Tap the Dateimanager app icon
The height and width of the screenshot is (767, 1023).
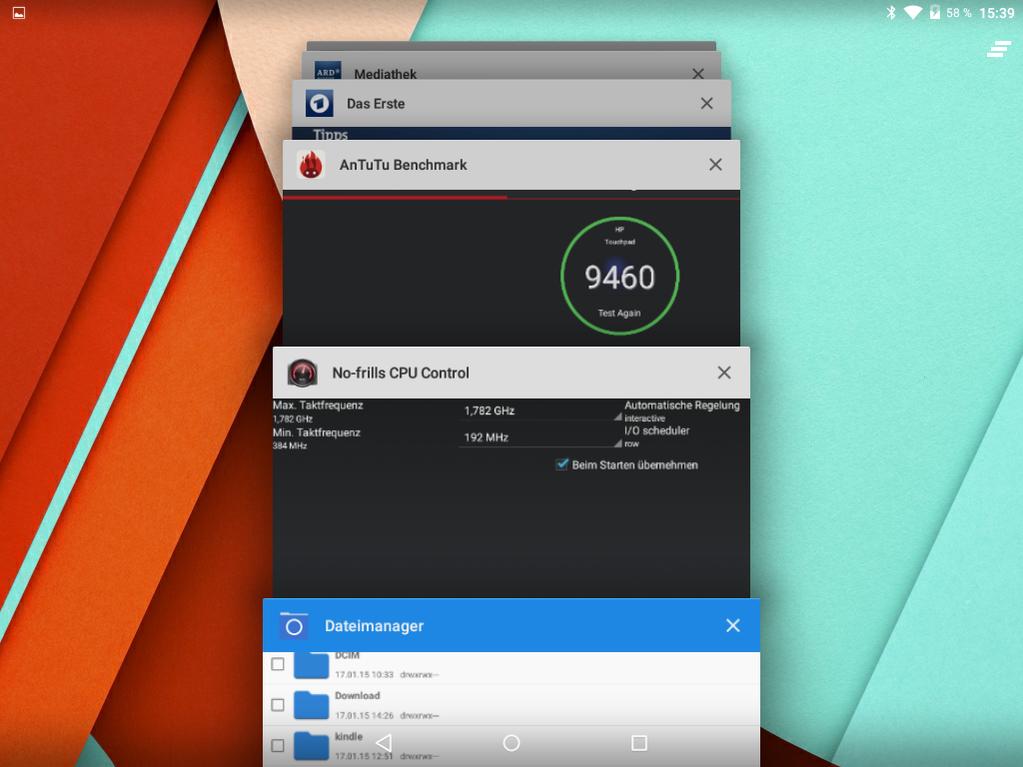294,625
